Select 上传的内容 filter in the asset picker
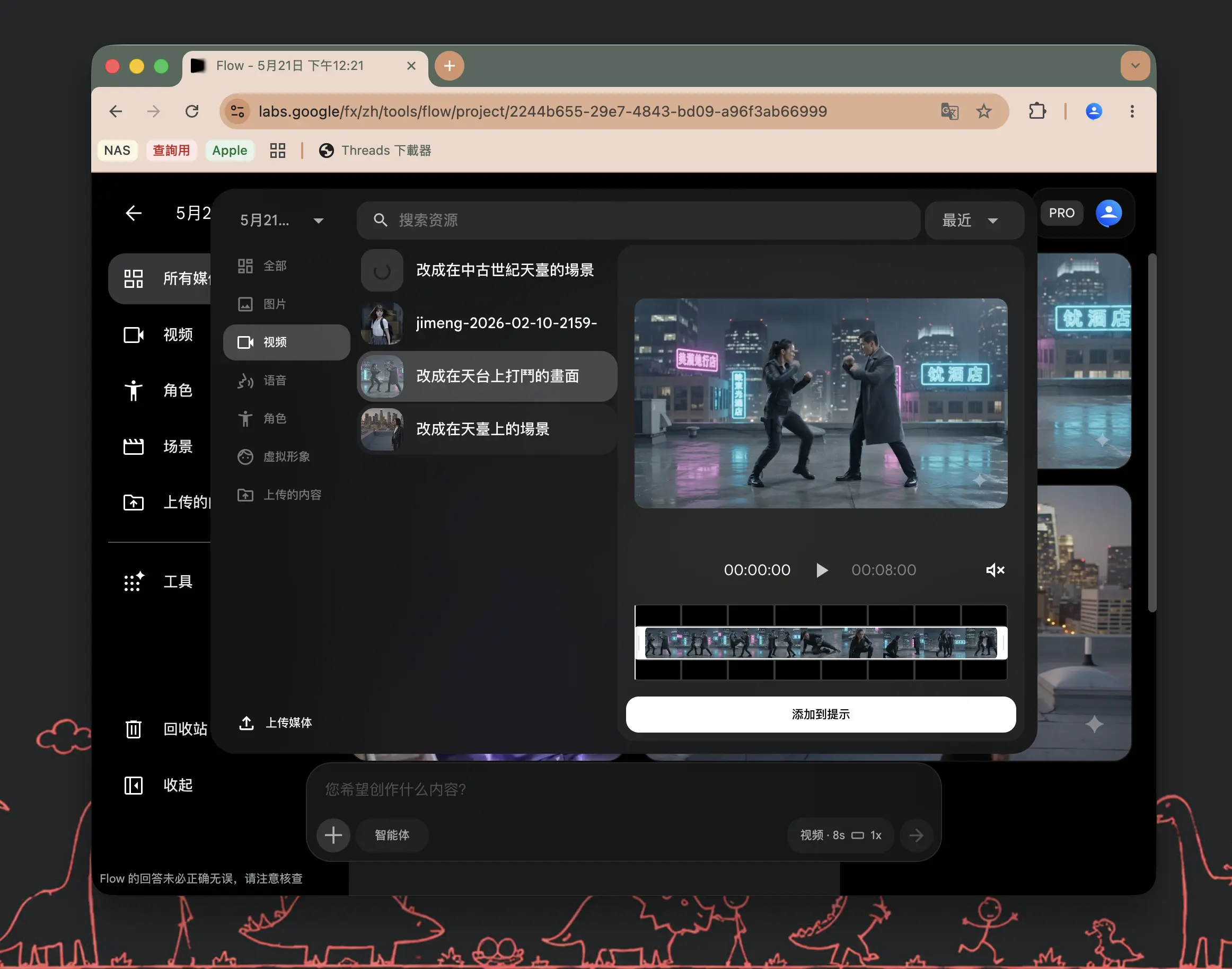The width and height of the screenshot is (1232, 969). click(286, 495)
